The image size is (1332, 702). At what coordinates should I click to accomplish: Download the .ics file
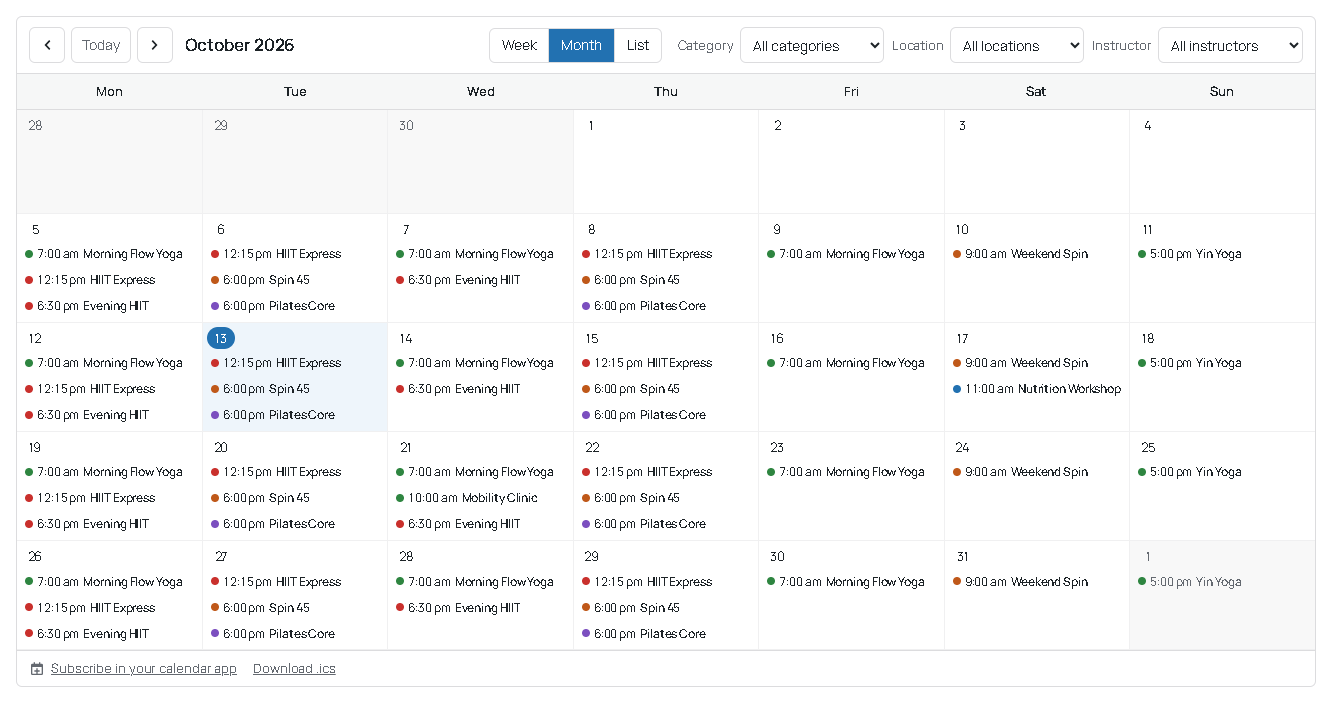[x=294, y=669]
